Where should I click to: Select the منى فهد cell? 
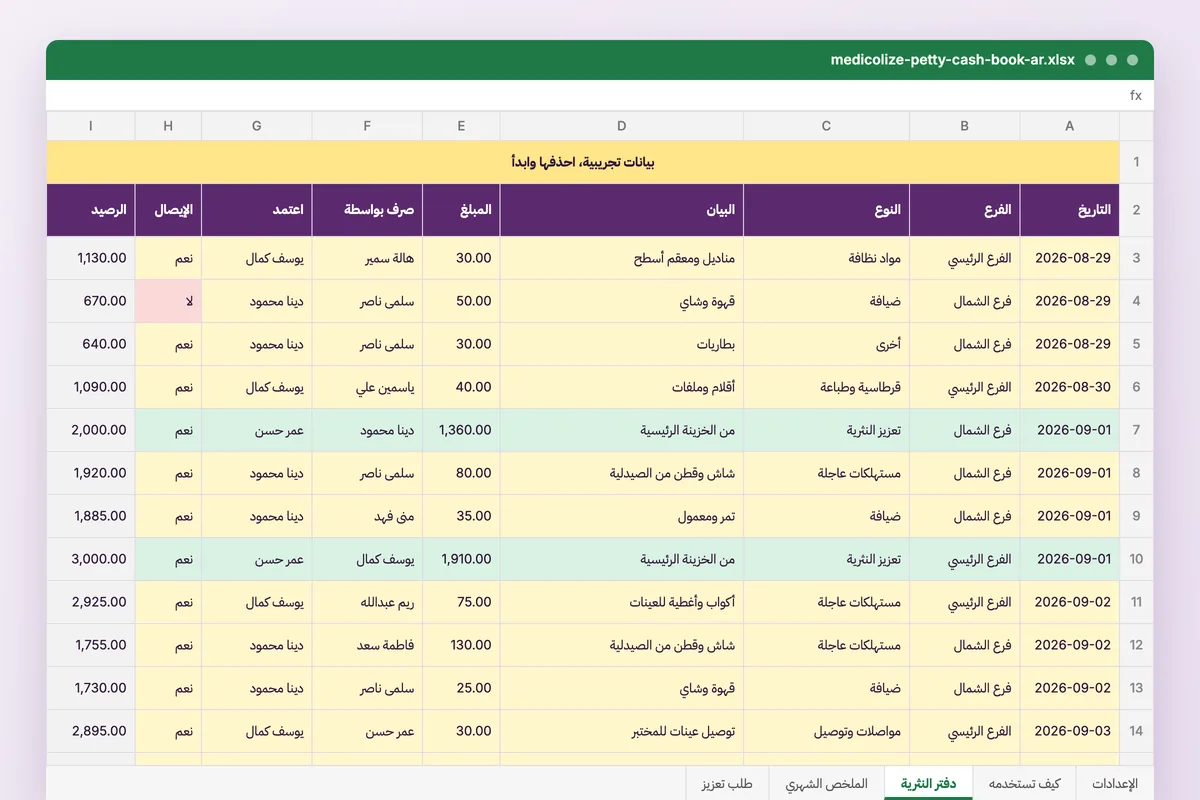point(367,516)
